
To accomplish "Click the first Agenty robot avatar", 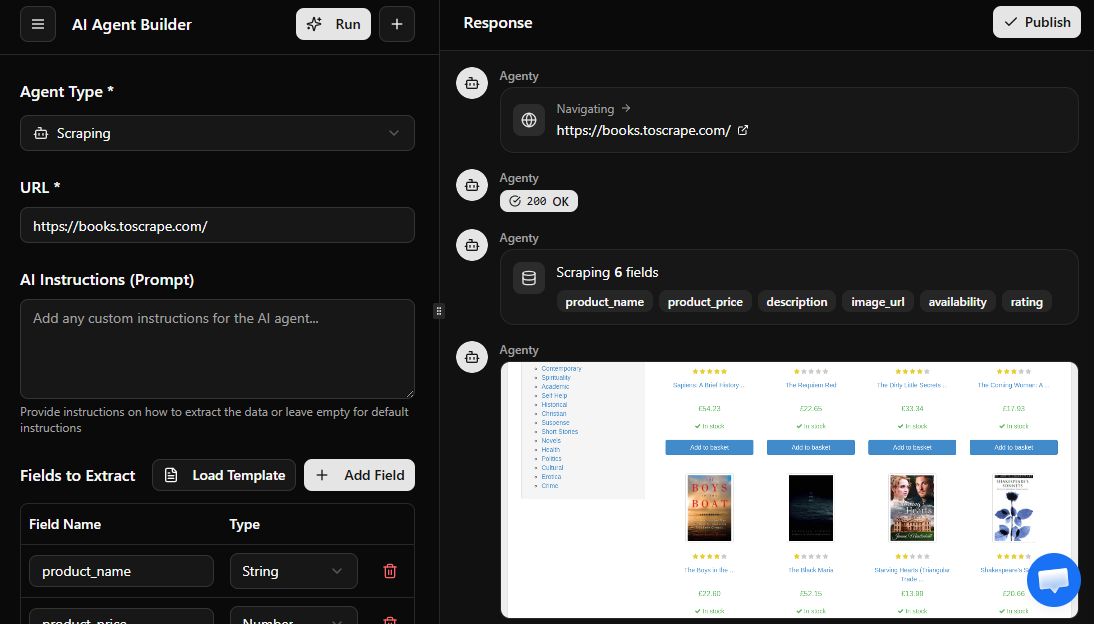I will (x=472, y=83).
